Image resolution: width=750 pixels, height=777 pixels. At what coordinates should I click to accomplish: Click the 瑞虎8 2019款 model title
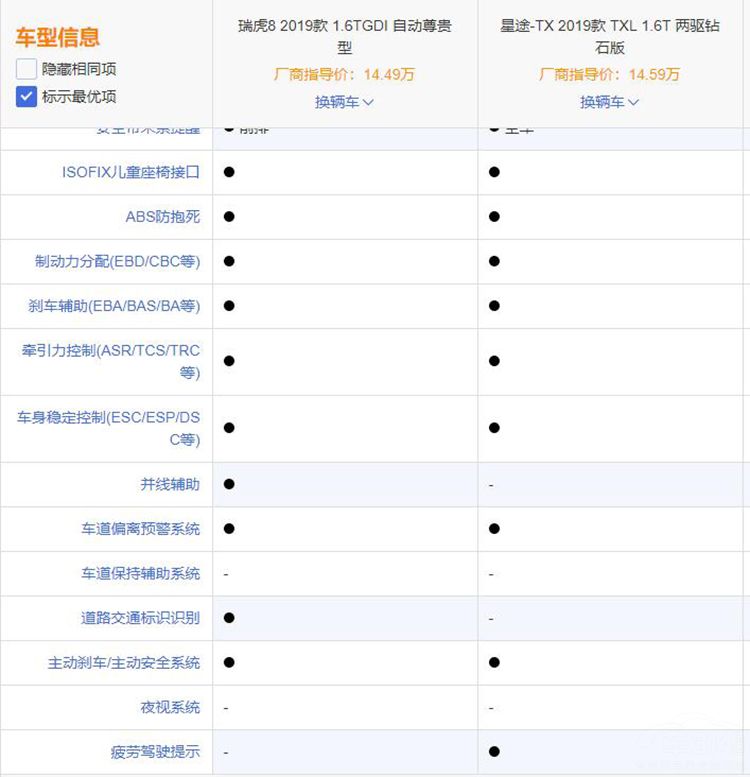pos(344,36)
